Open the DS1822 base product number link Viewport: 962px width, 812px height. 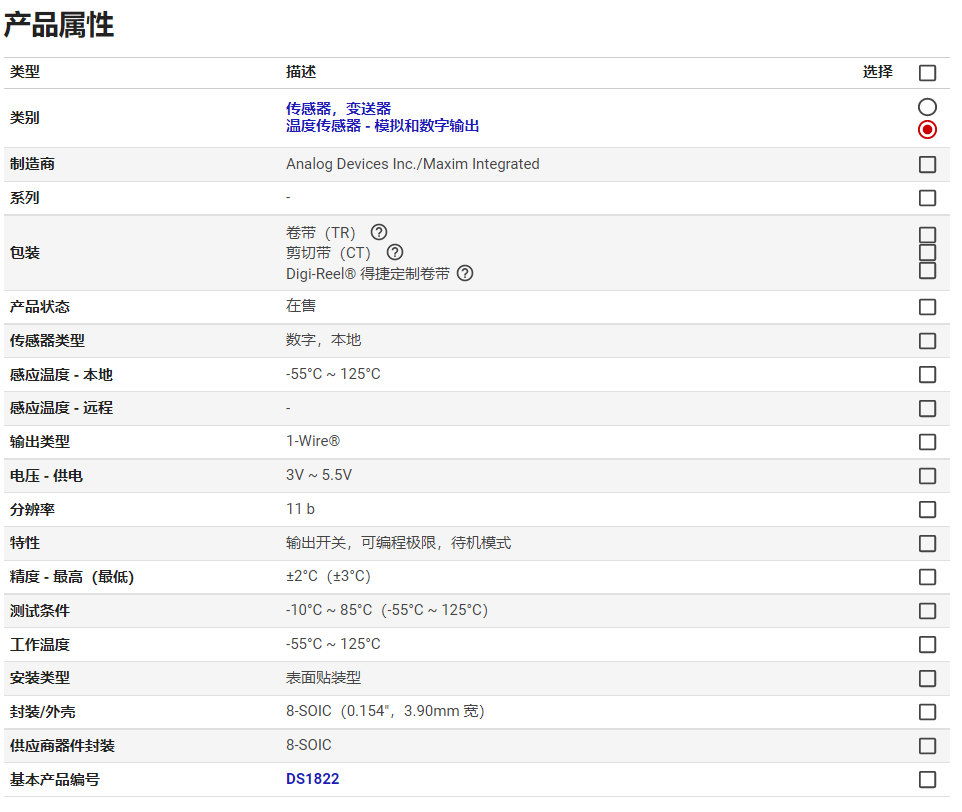tap(312, 779)
